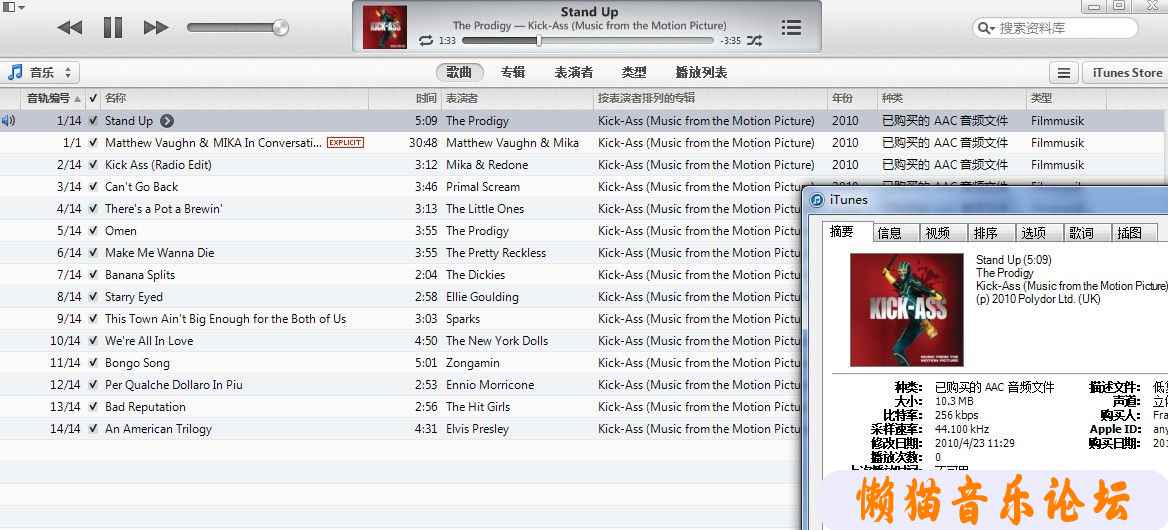Click the list view menu icon near iTunes Store

point(1064,73)
